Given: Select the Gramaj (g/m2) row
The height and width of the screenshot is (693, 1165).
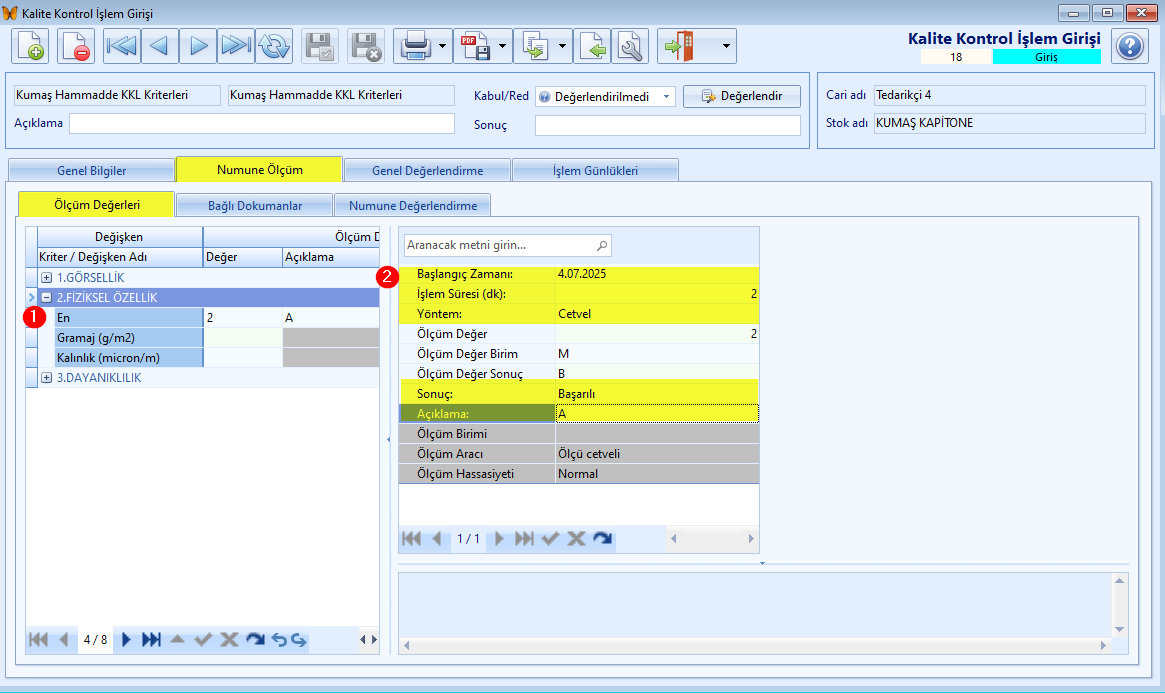Looking at the screenshot, I should click(x=129, y=338).
